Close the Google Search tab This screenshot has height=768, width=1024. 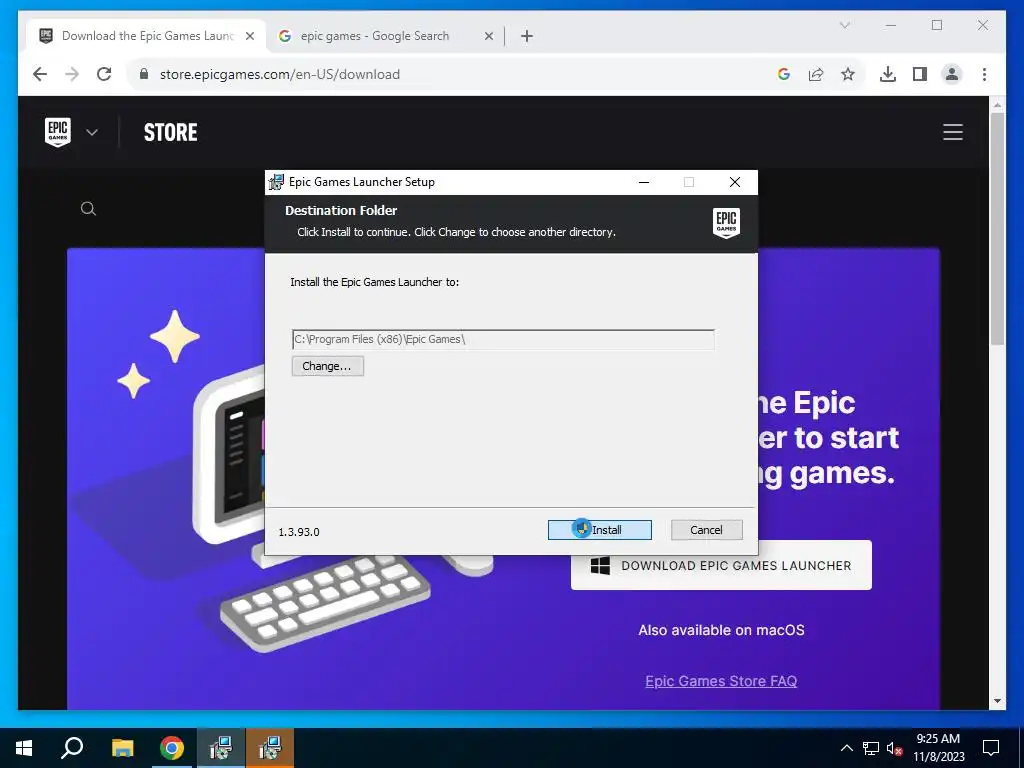488,36
